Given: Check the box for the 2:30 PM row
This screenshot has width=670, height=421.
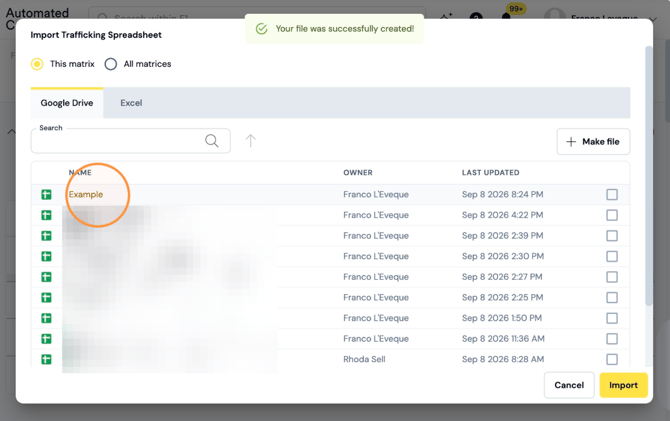Looking at the screenshot, I should click(x=612, y=256).
